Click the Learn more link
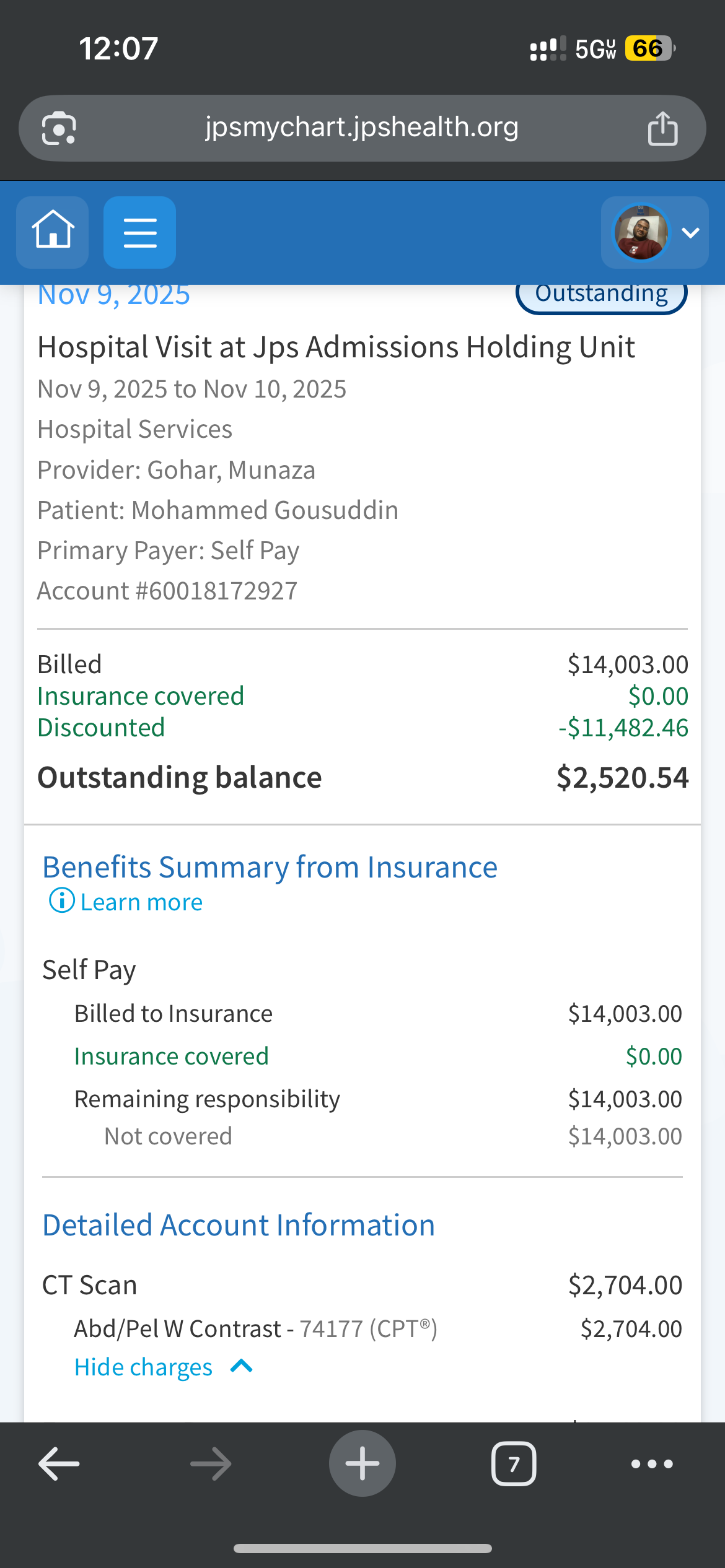This screenshot has width=725, height=1568. [x=141, y=902]
